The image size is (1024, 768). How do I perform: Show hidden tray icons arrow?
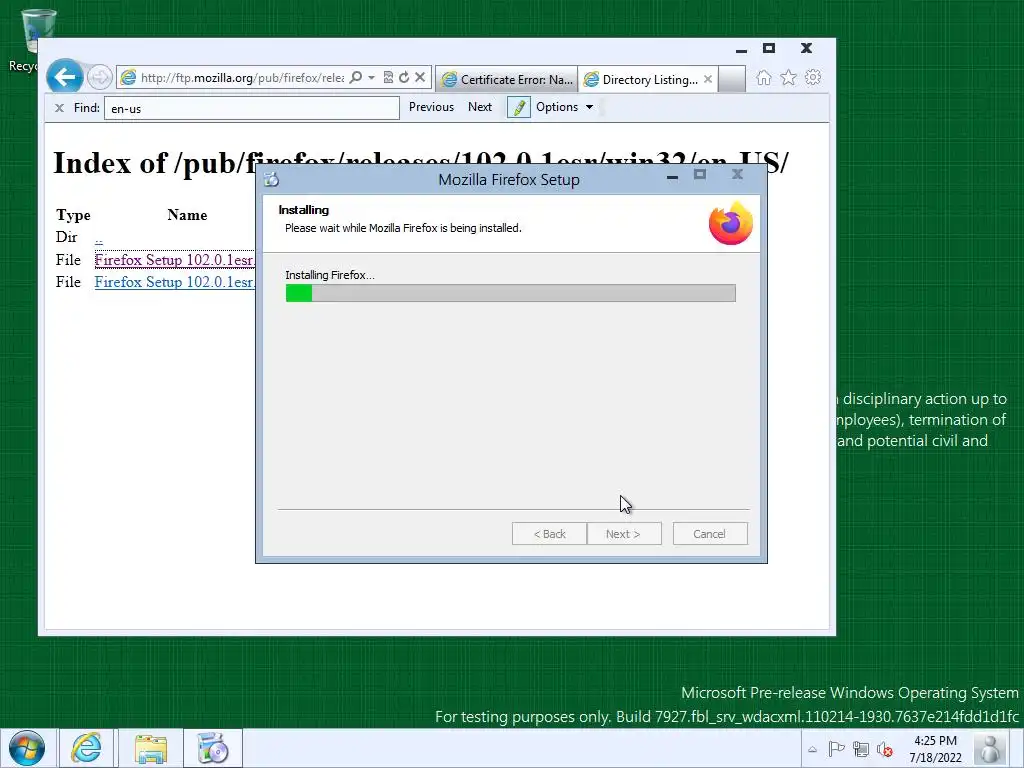812,749
